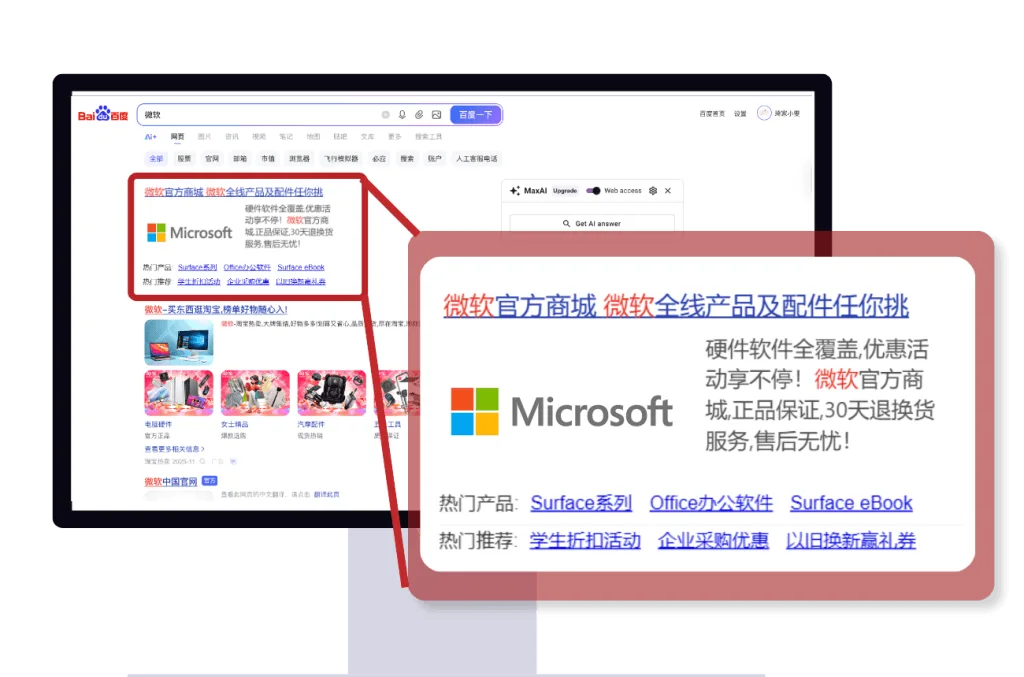
Task: Open 以旧换新赢礼券 link in the enlarged callout
Action: coord(851,541)
